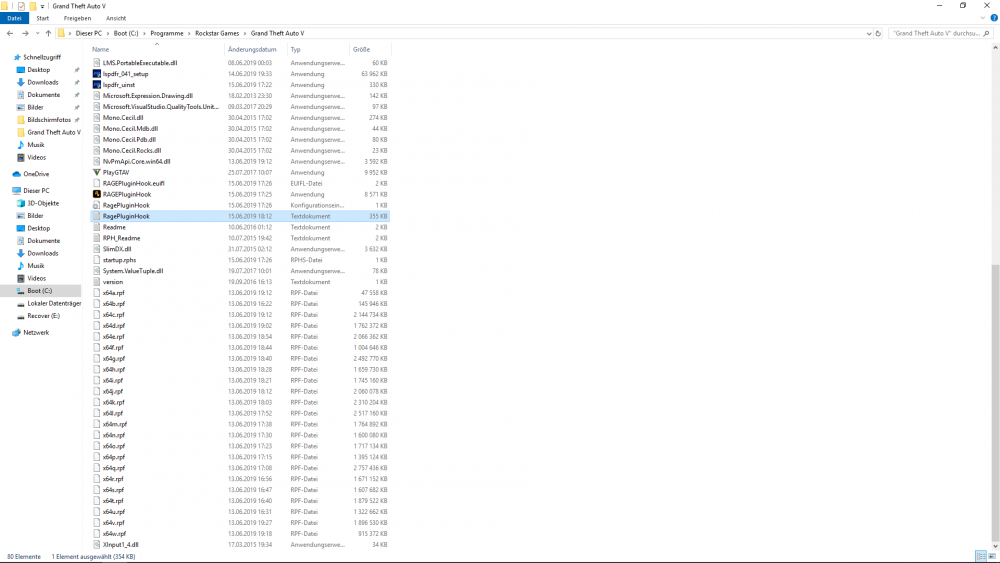Go up one folder level arrow
This screenshot has height=563, width=1000.
[x=48, y=33]
